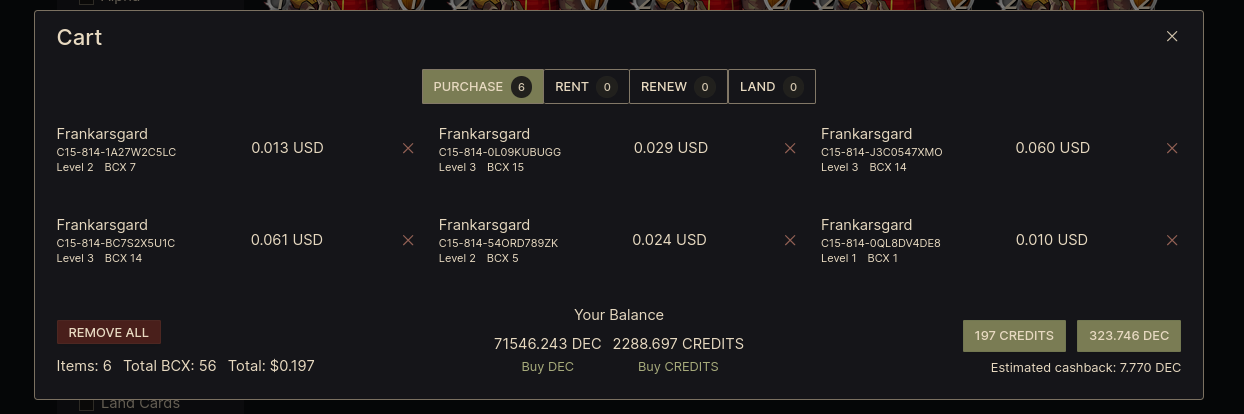This screenshot has height=414, width=1244.
Task: Remove Frankarsgard card priced 0.024 USD
Action: point(790,240)
